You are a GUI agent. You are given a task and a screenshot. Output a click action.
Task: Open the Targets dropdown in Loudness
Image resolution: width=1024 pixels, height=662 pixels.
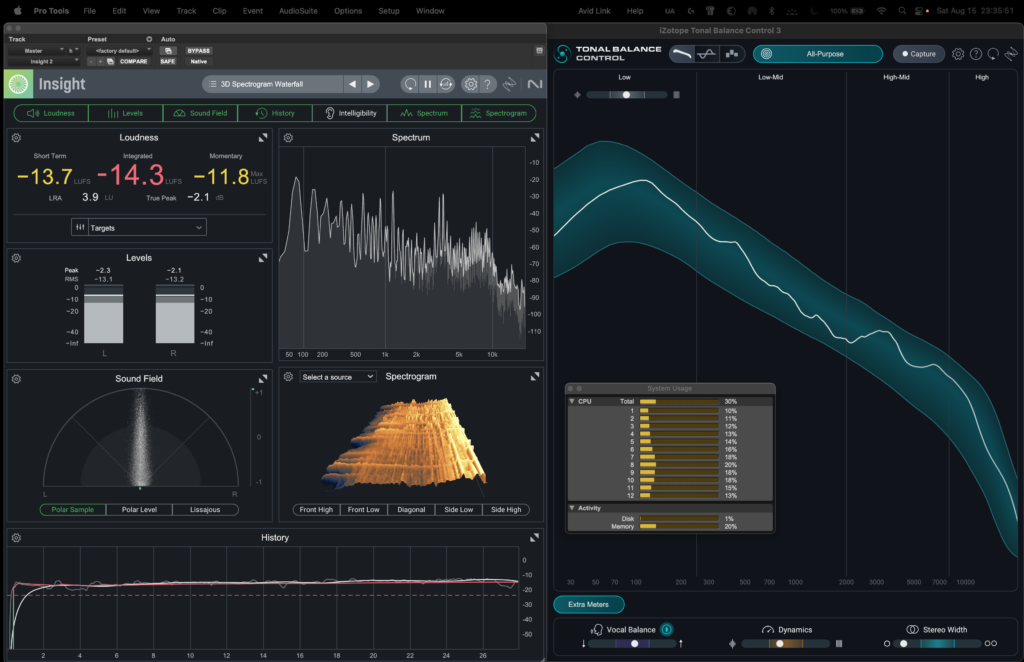(x=138, y=227)
